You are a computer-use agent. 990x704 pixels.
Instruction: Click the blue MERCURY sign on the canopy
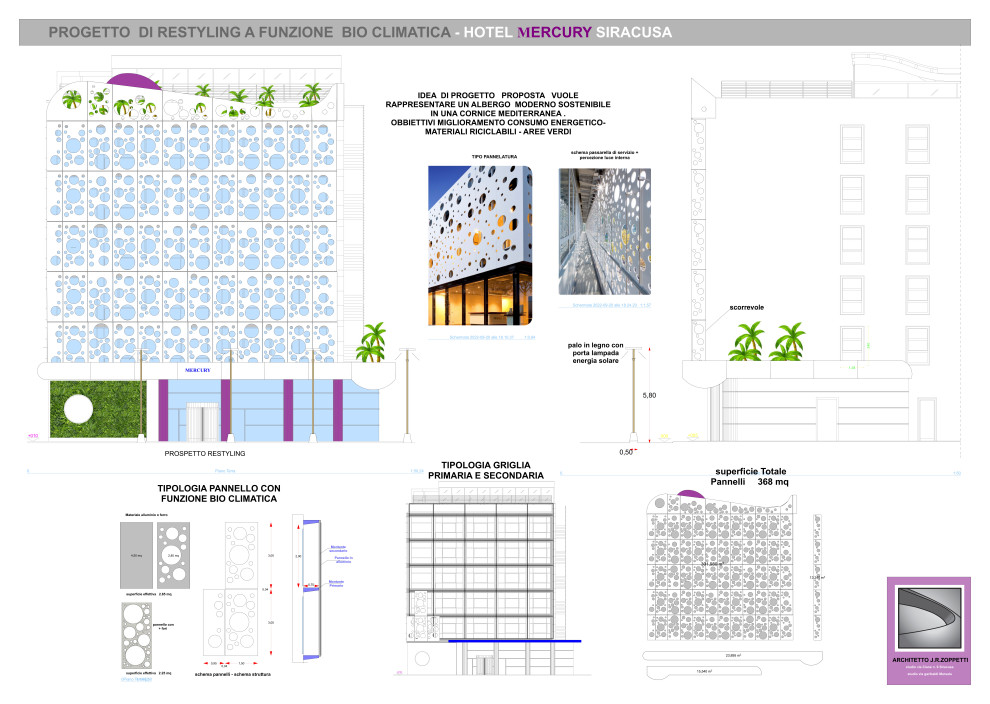pyautogui.click(x=200, y=369)
